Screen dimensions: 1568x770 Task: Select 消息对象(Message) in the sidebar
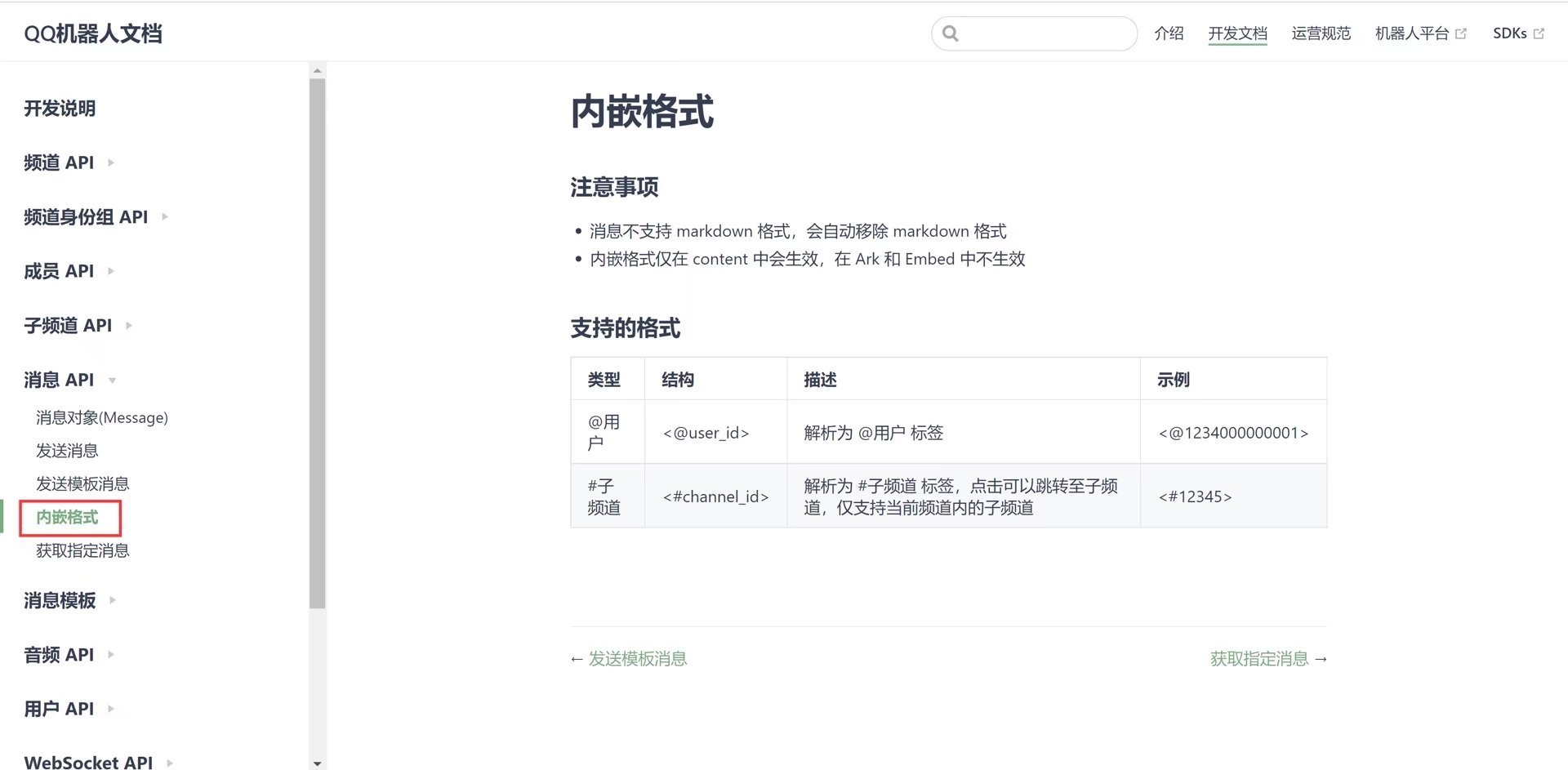point(101,417)
